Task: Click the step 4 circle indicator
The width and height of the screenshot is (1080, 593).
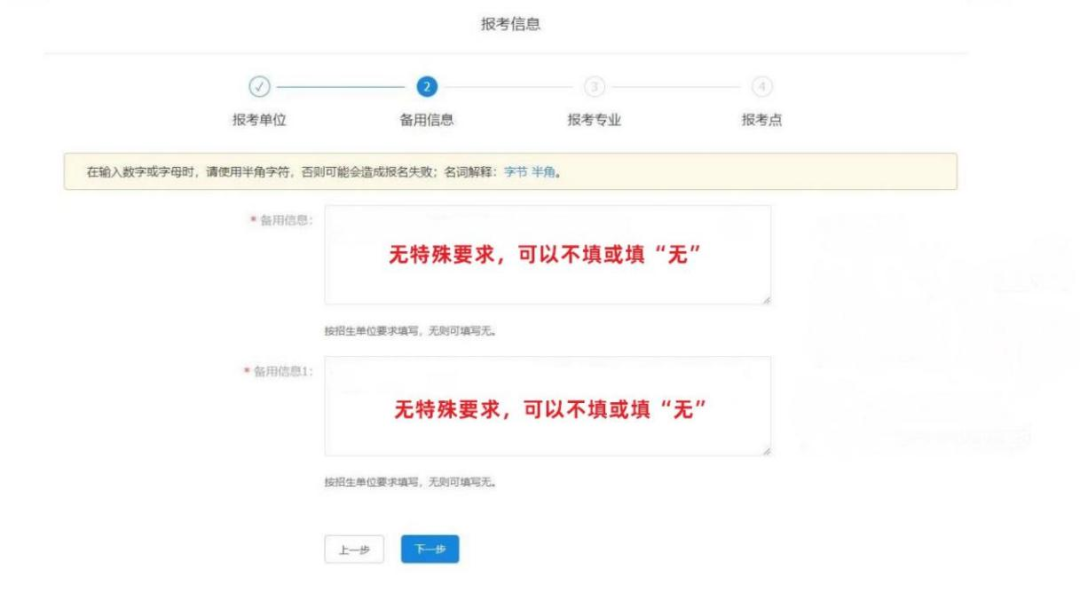Action: pos(762,87)
